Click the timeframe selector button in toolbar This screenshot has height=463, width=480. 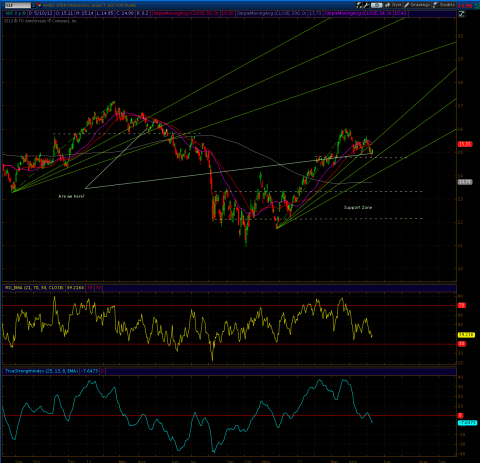pyautogui.click(x=376, y=5)
